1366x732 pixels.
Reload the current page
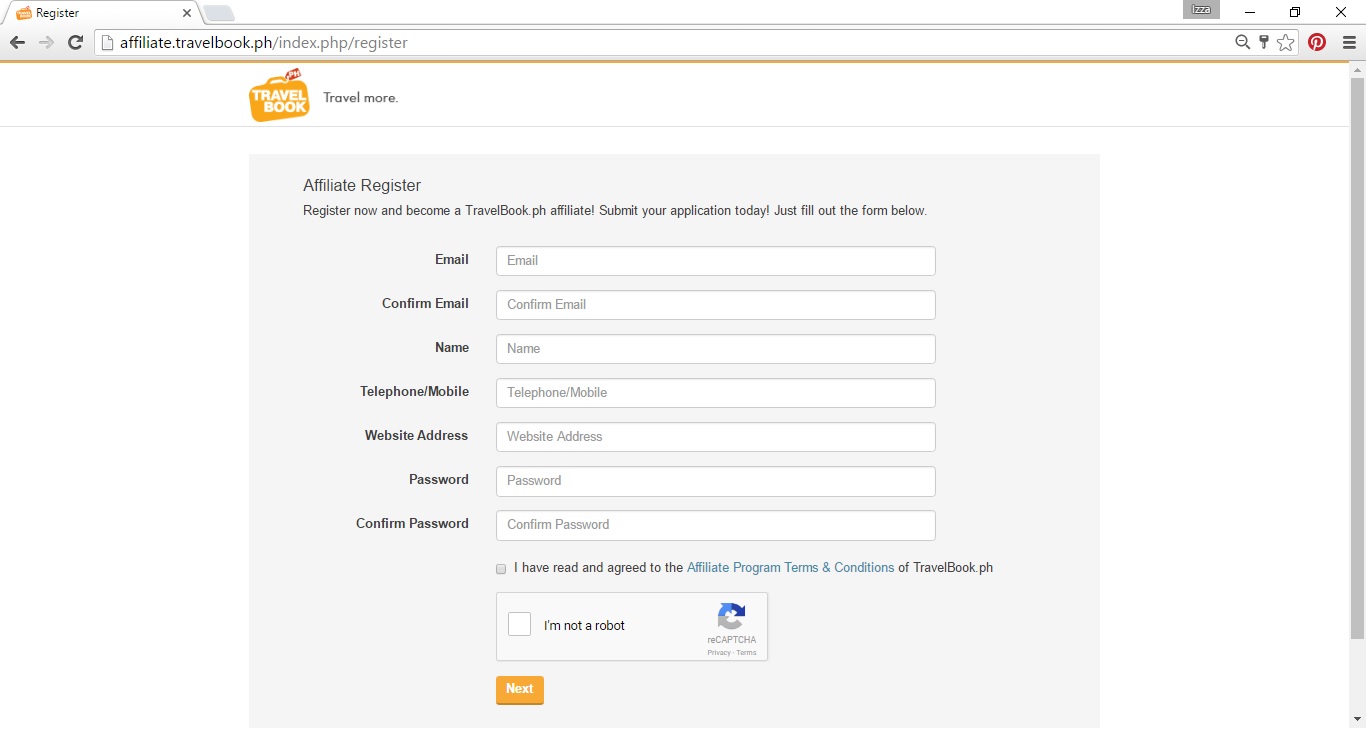pos(75,43)
